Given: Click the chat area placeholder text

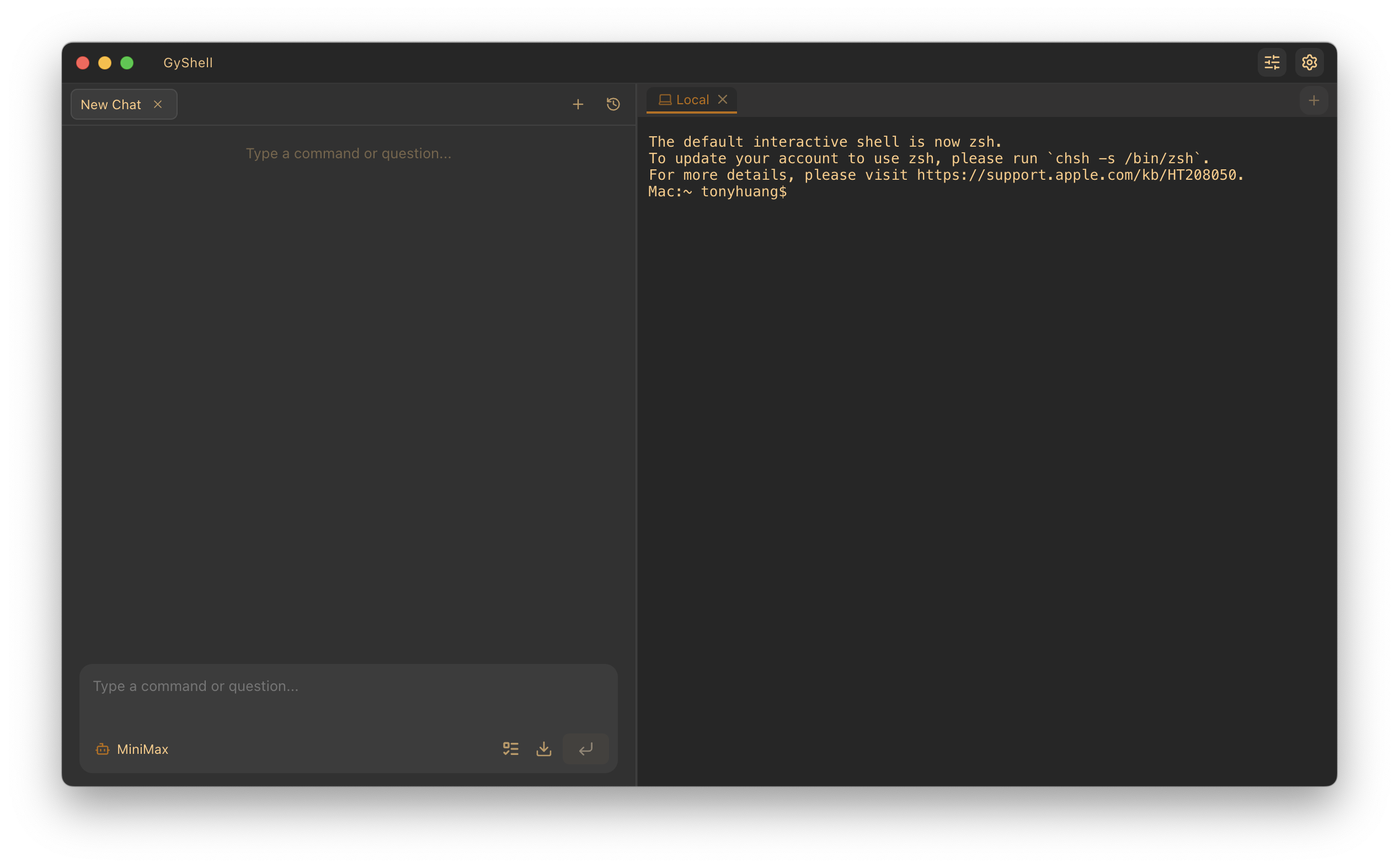Looking at the screenshot, I should click(349, 153).
